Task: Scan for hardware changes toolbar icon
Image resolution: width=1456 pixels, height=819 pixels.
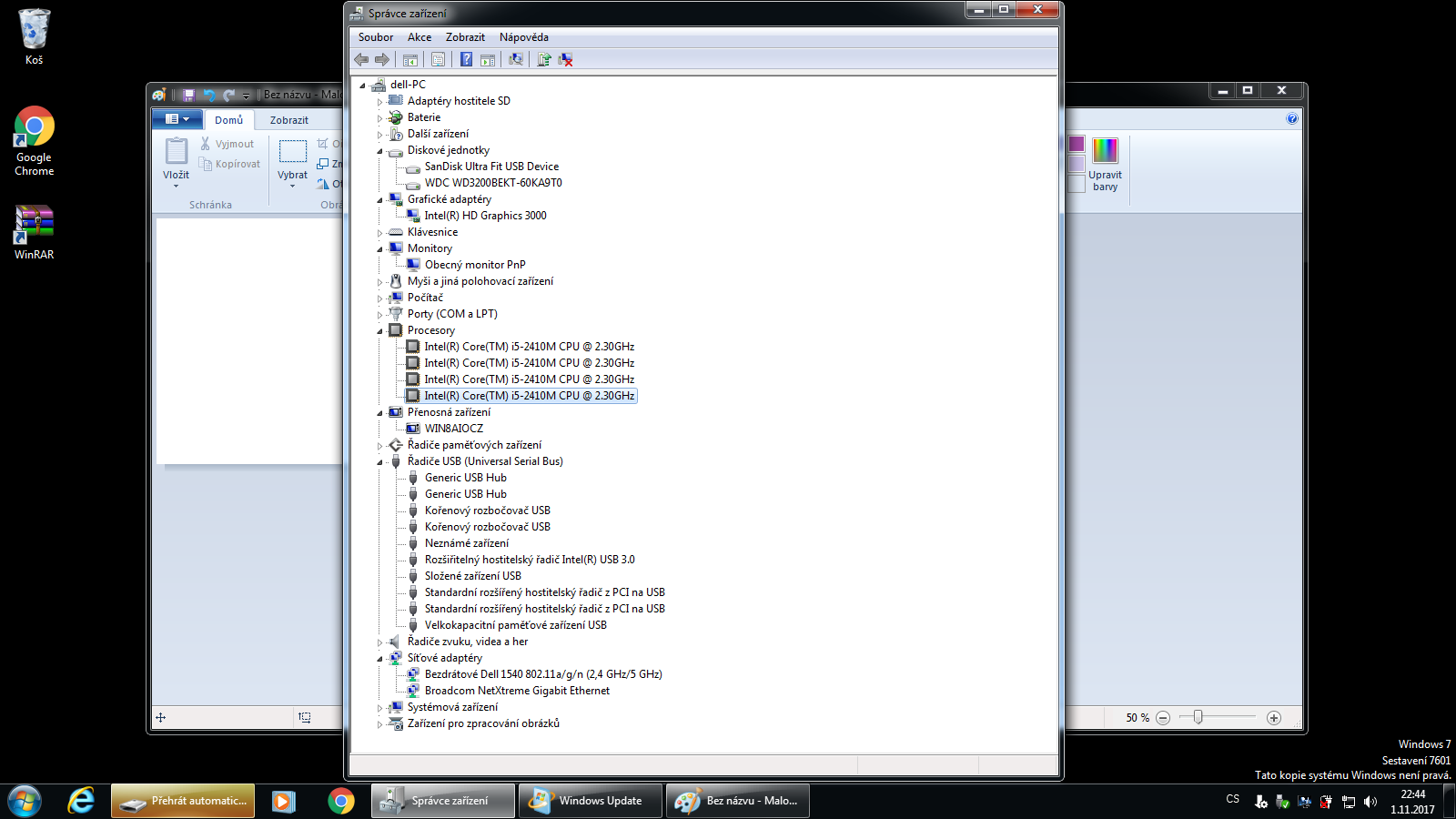Action: 516,59
